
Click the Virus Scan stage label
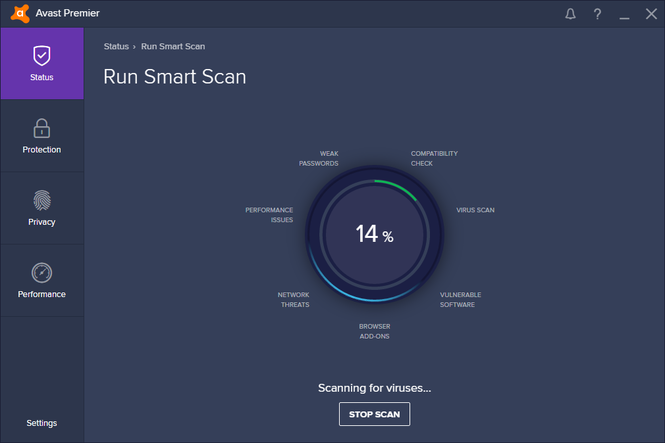[475, 210]
